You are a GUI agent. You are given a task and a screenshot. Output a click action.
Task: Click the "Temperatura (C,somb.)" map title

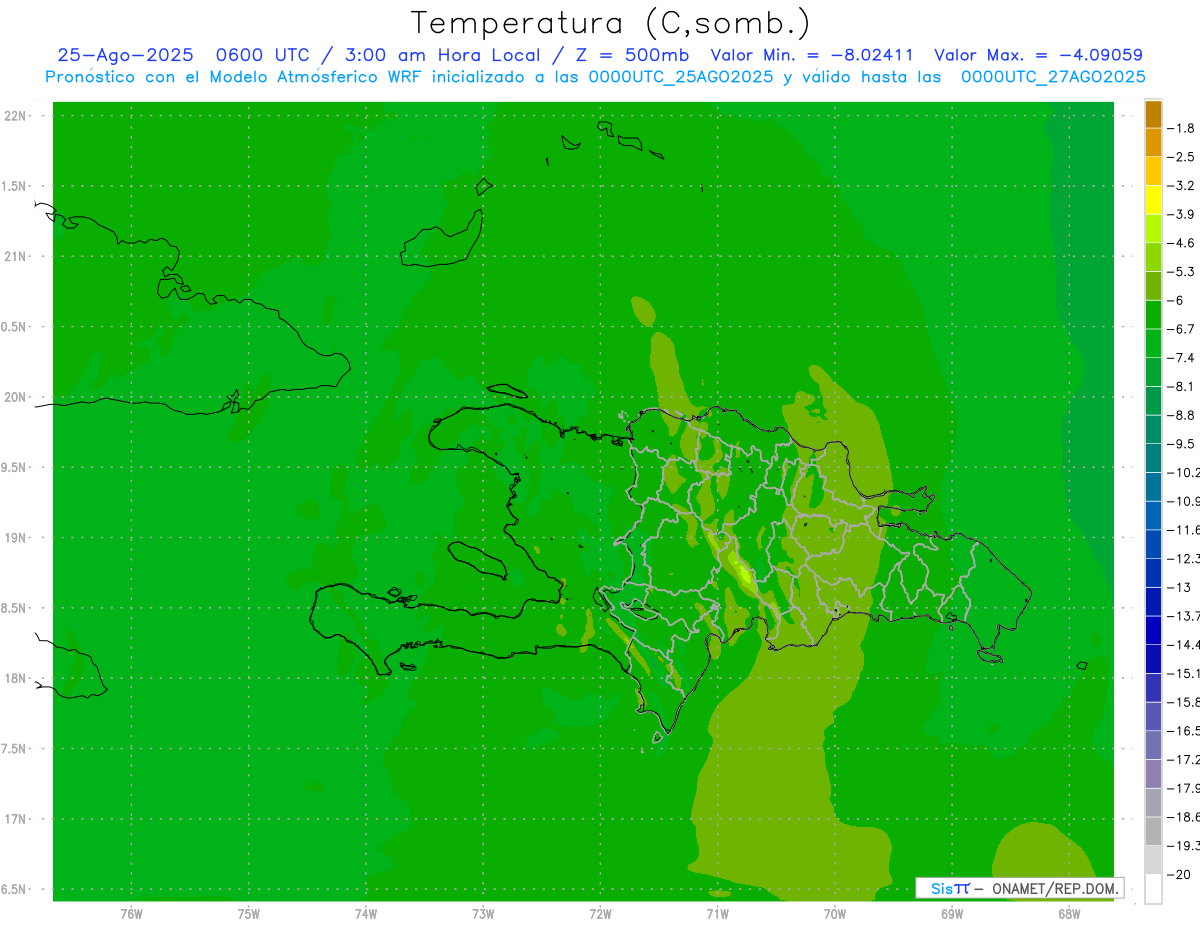click(x=610, y=23)
